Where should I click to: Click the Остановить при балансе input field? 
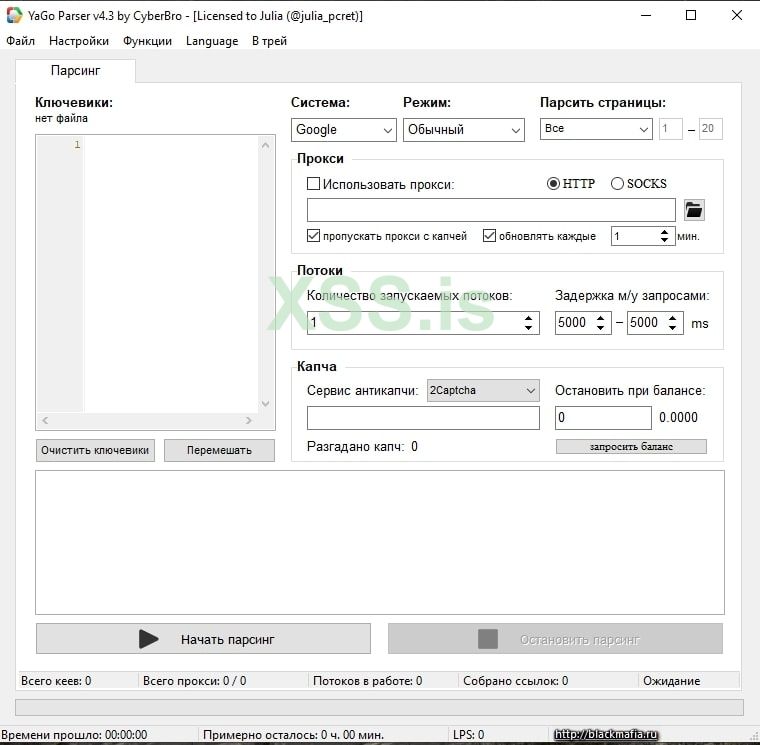coord(603,418)
